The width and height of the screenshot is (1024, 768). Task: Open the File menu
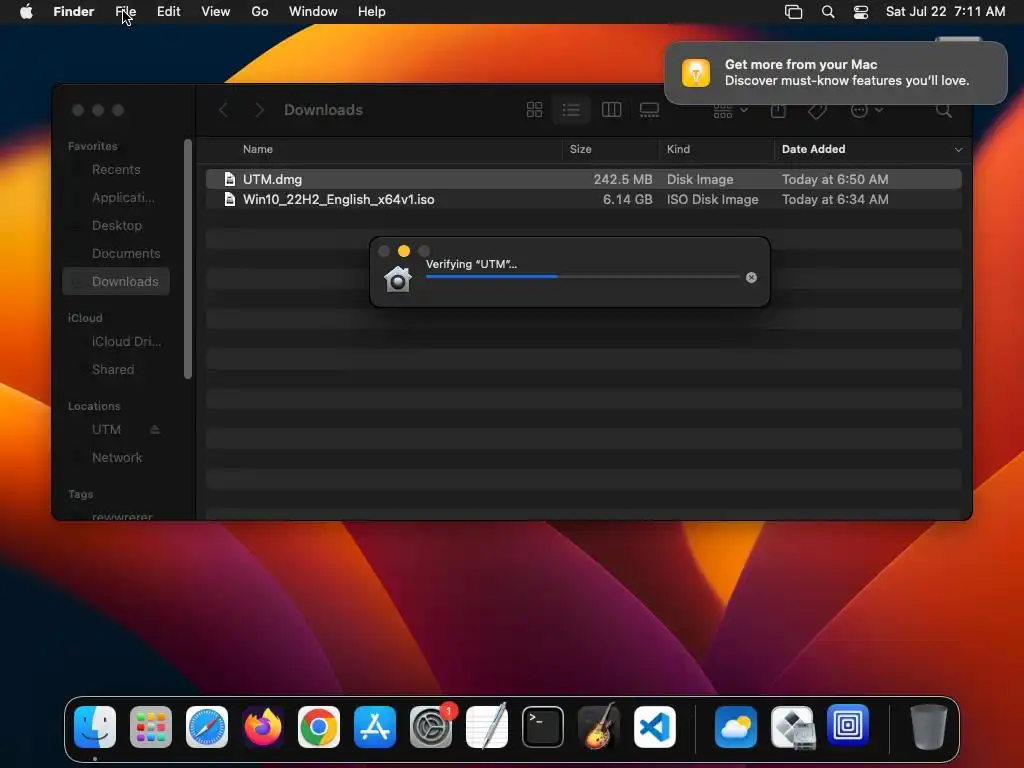tap(125, 12)
